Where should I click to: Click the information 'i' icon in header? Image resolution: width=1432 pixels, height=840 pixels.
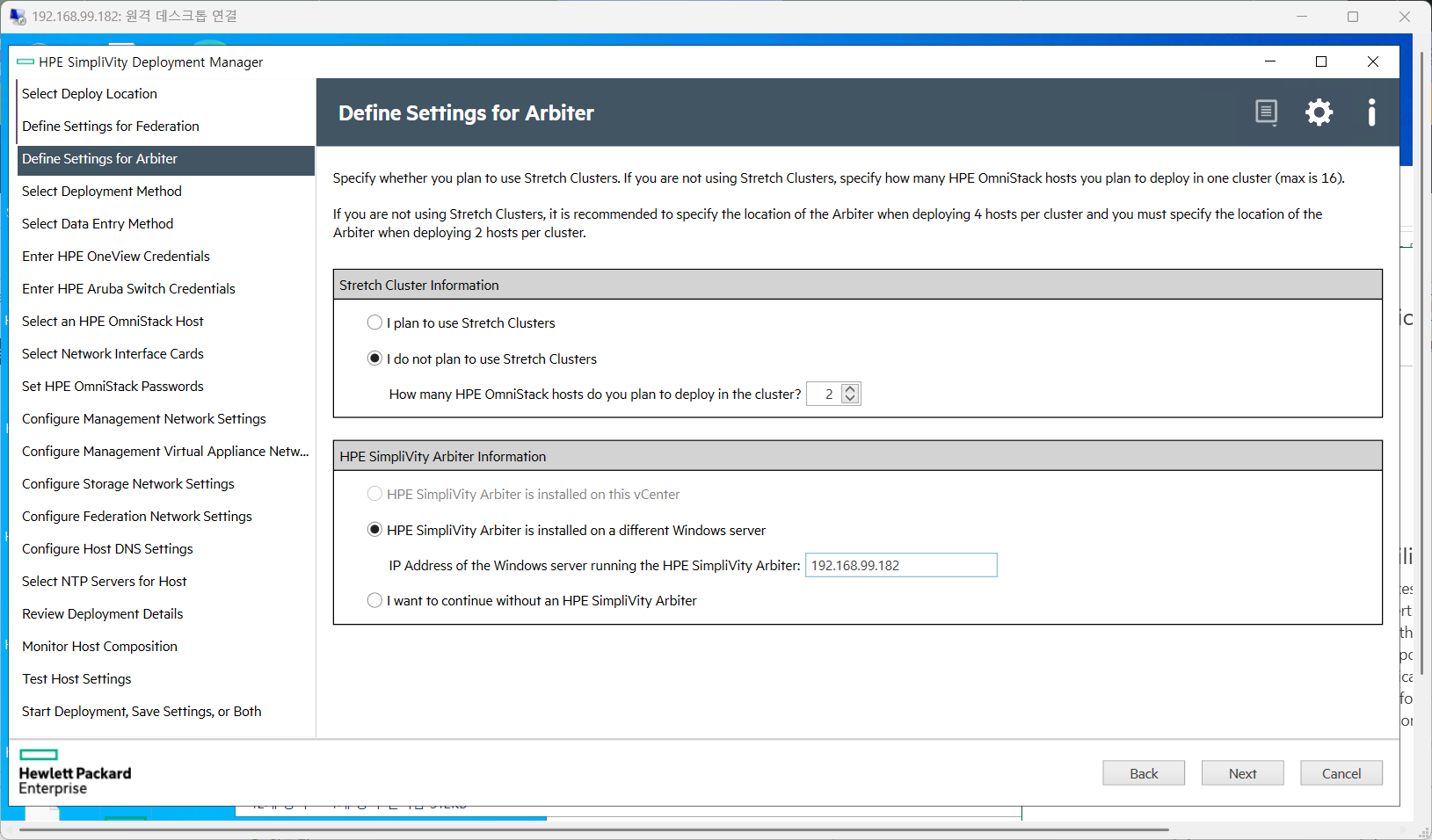(1371, 112)
